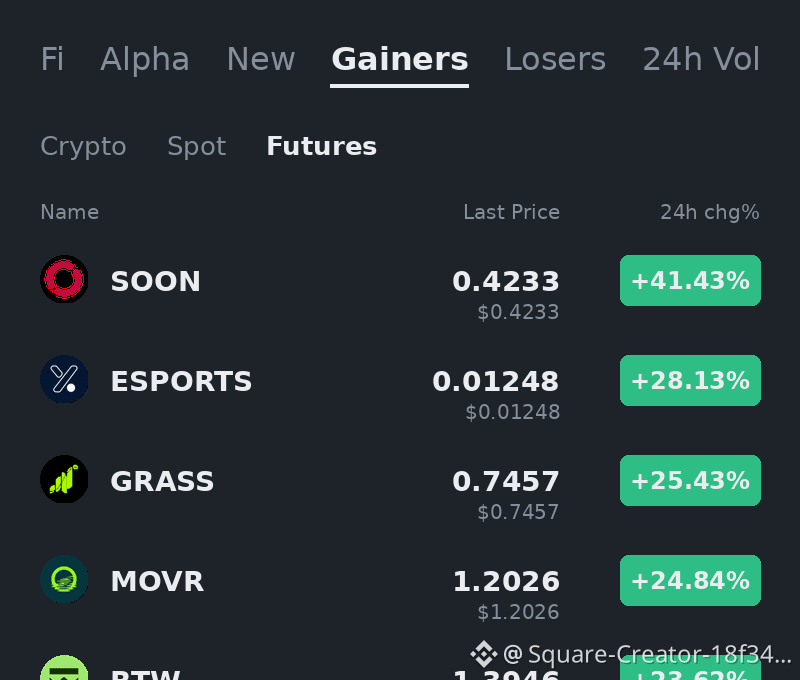The image size is (800, 680).
Task: Click the partially visible green coin icon
Action: coord(64,667)
